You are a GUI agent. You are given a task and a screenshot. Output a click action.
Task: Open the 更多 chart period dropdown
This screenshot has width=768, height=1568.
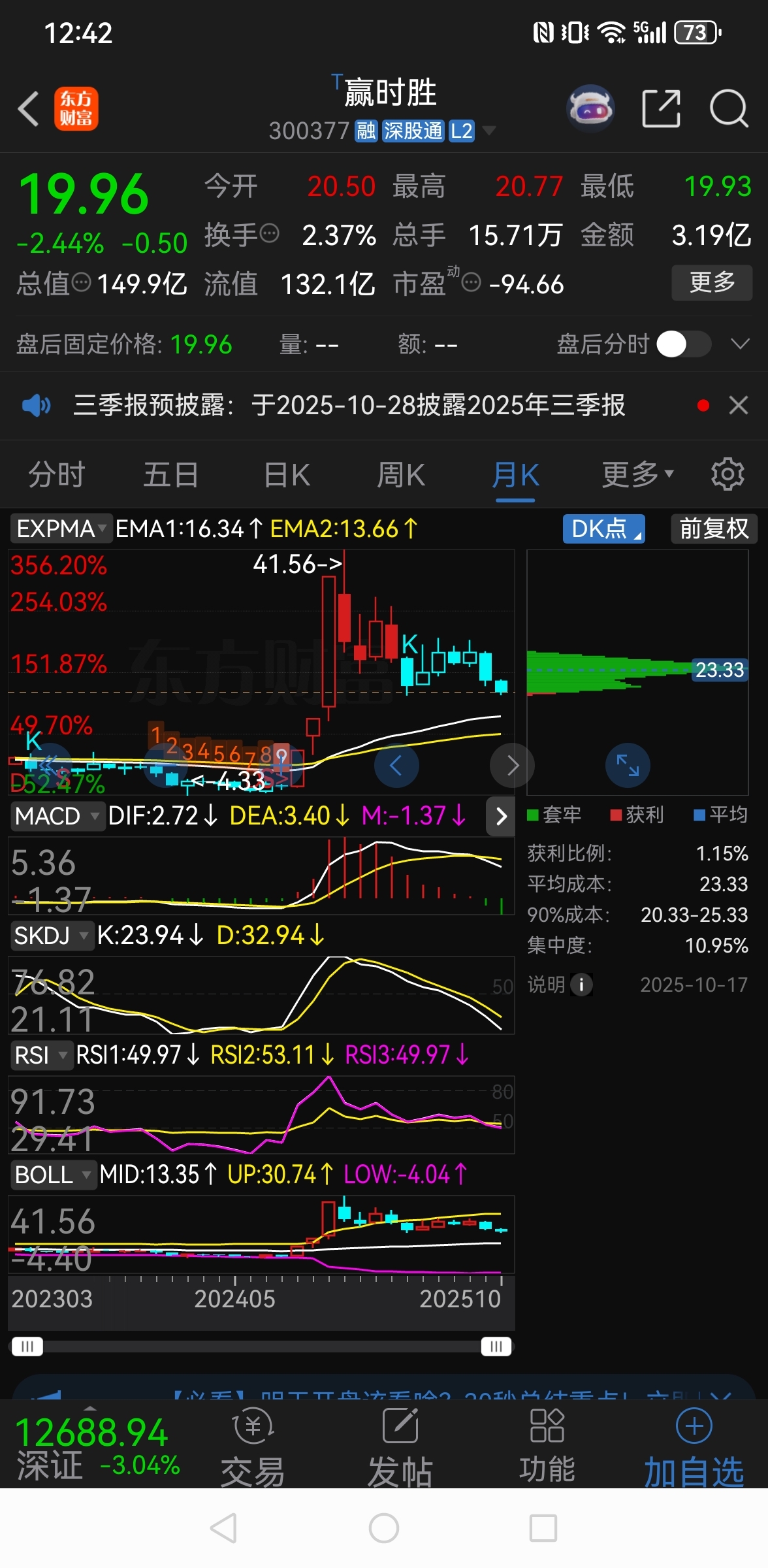(x=637, y=474)
